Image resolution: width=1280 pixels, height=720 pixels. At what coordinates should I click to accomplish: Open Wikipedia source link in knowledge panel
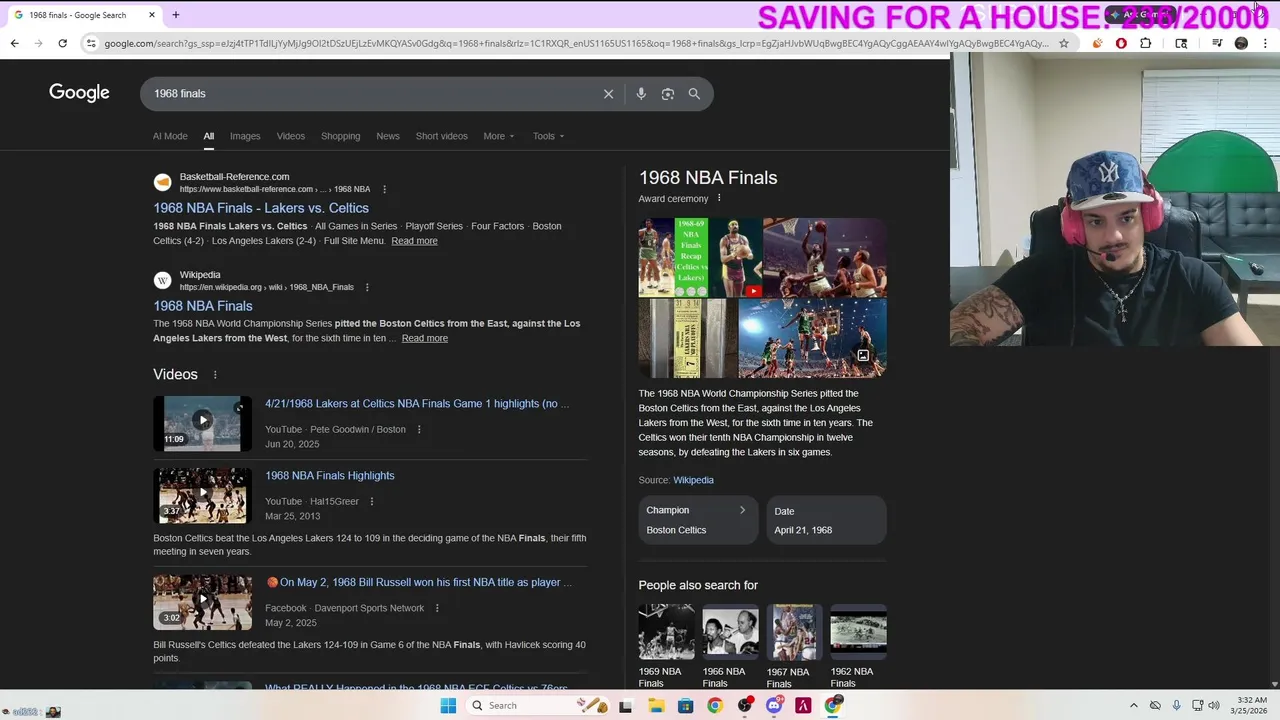click(x=693, y=480)
